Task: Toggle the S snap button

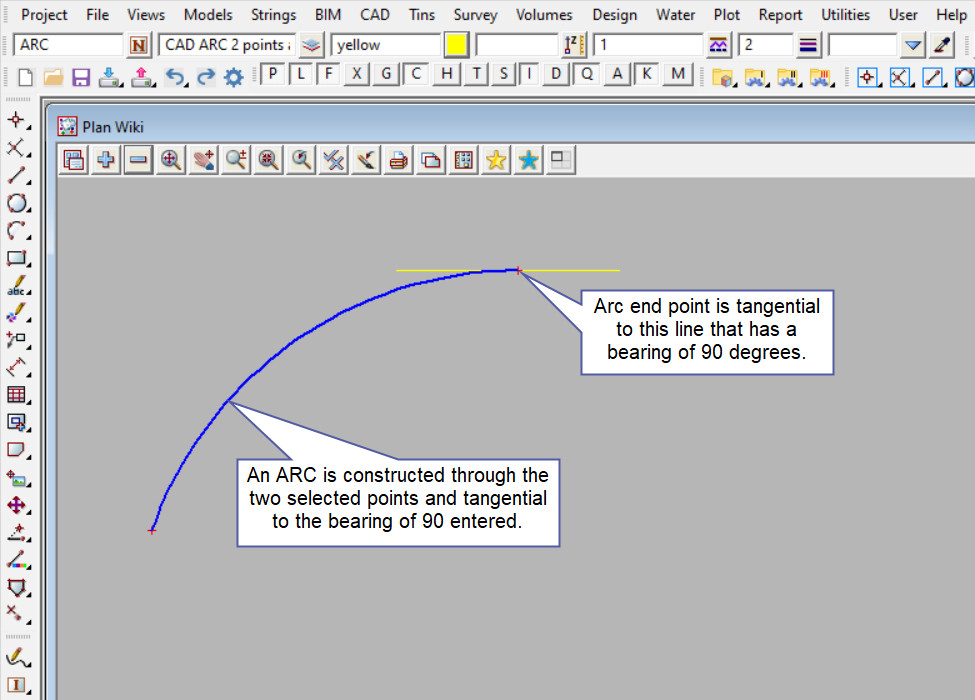Action: click(x=504, y=74)
